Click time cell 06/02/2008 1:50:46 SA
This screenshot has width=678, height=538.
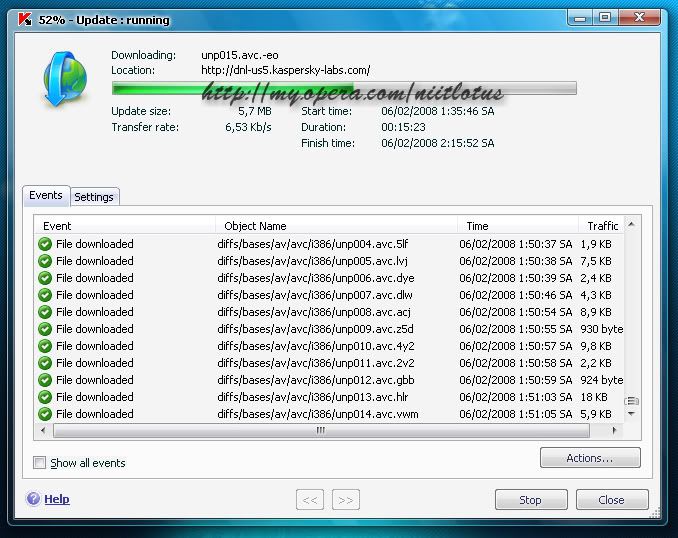click(515, 295)
